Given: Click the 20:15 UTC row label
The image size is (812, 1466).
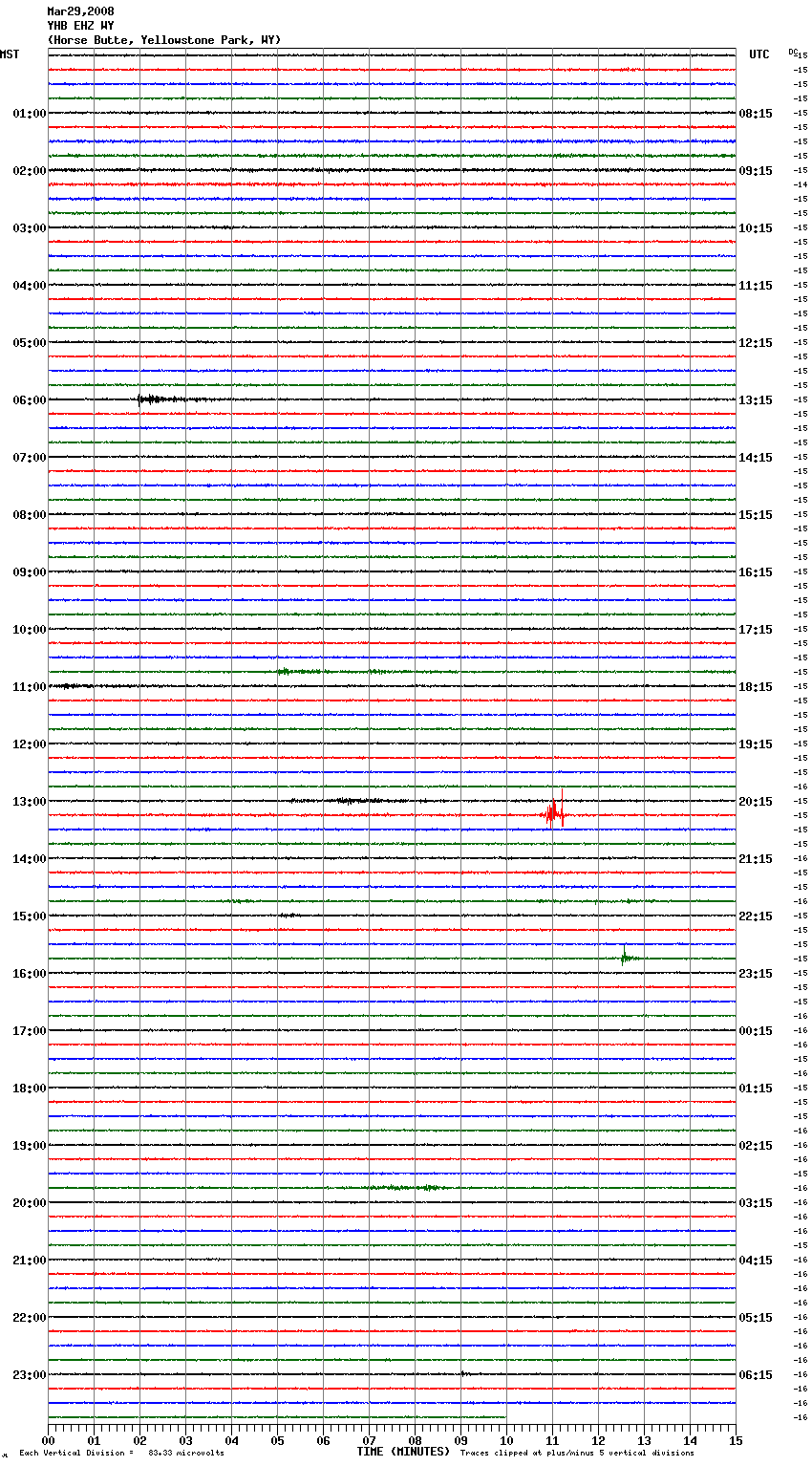Looking at the screenshot, I should (756, 802).
